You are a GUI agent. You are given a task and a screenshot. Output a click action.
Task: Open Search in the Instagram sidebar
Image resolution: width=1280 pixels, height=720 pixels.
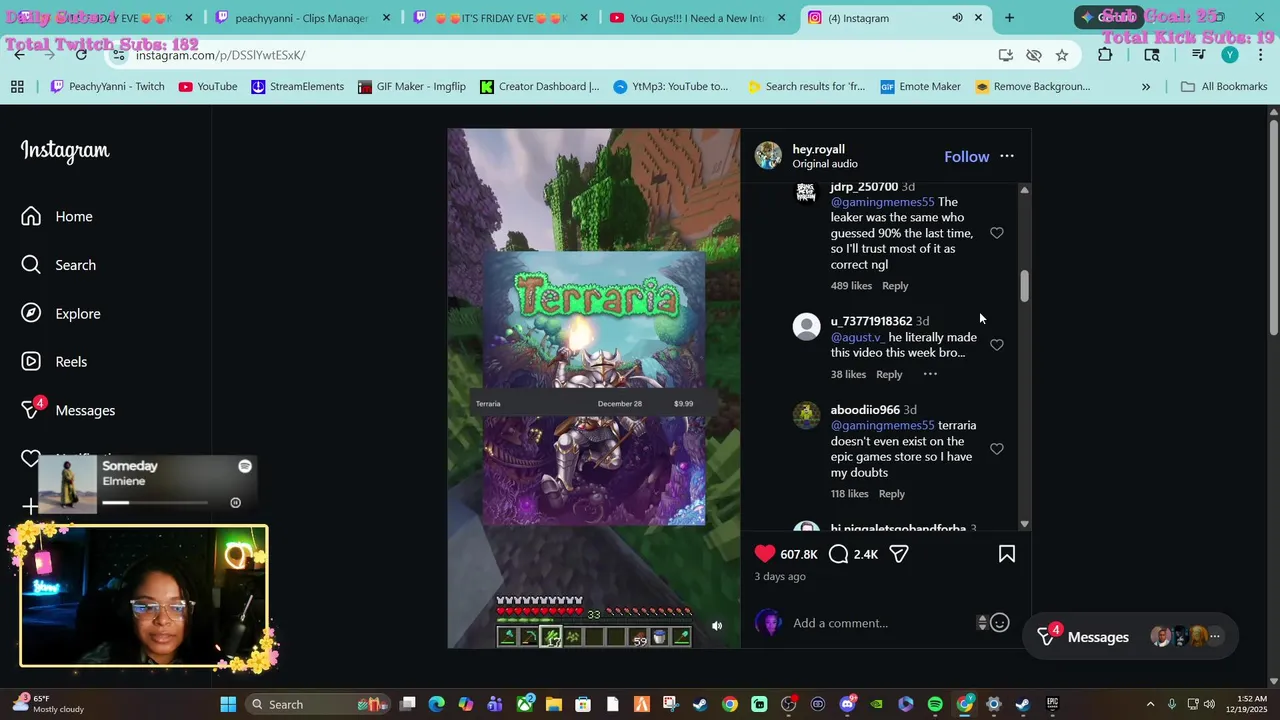click(59, 265)
